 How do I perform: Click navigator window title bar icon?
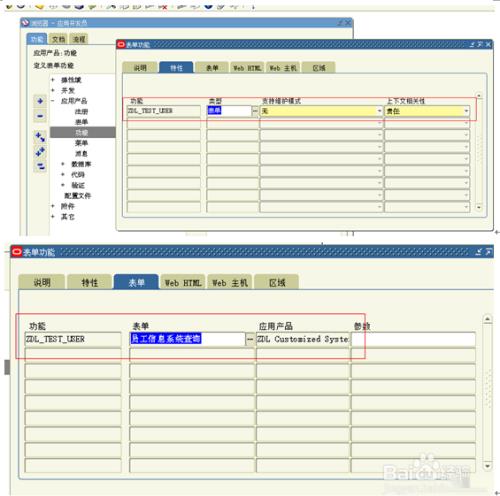tap(25, 23)
